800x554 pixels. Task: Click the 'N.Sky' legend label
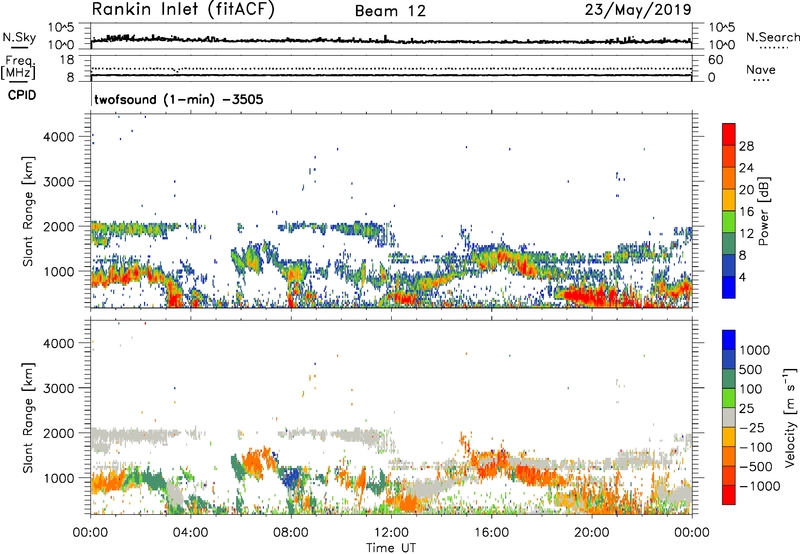(19, 37)
